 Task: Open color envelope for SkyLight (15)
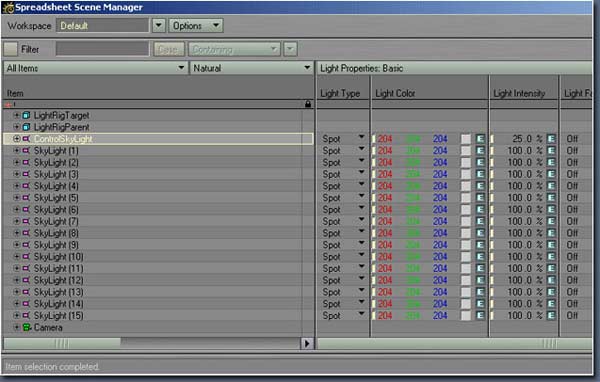[x=480, y=315]
